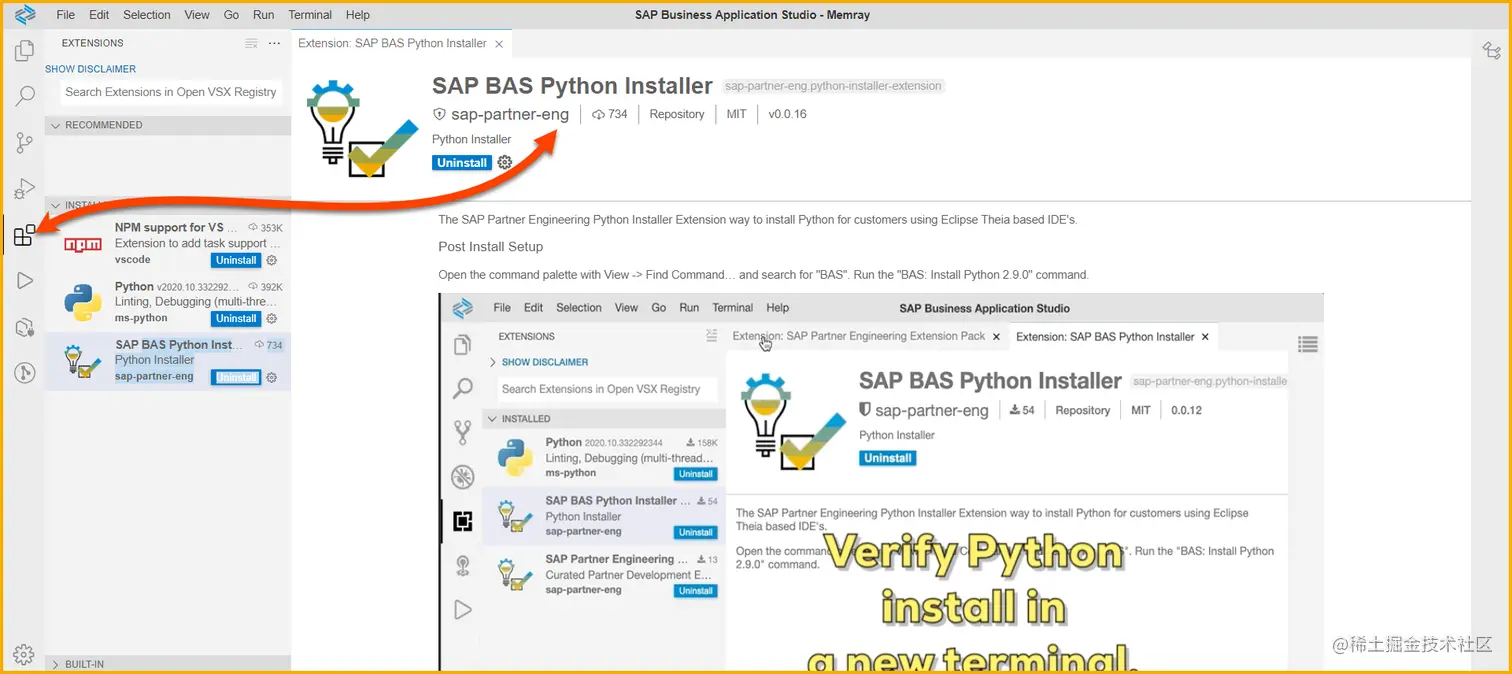Click the npm logo in extension list
Screen dimensions: 1512x674
coord(82,244)
